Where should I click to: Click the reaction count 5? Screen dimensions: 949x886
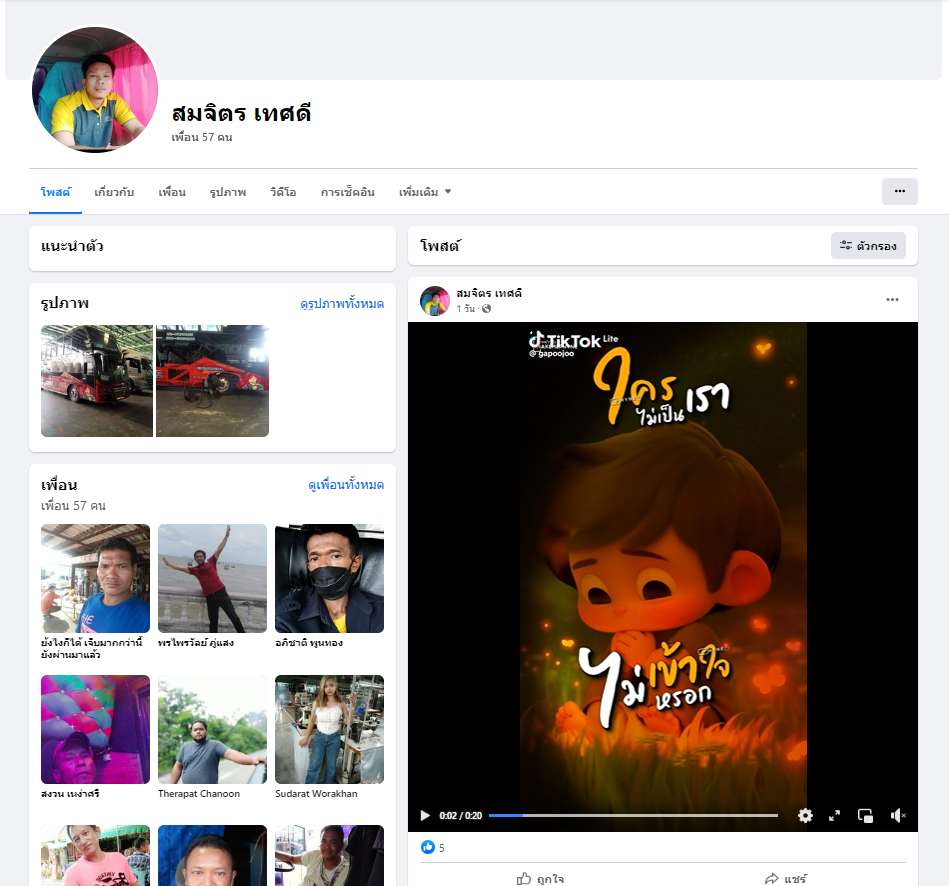[x=442, y=848]
